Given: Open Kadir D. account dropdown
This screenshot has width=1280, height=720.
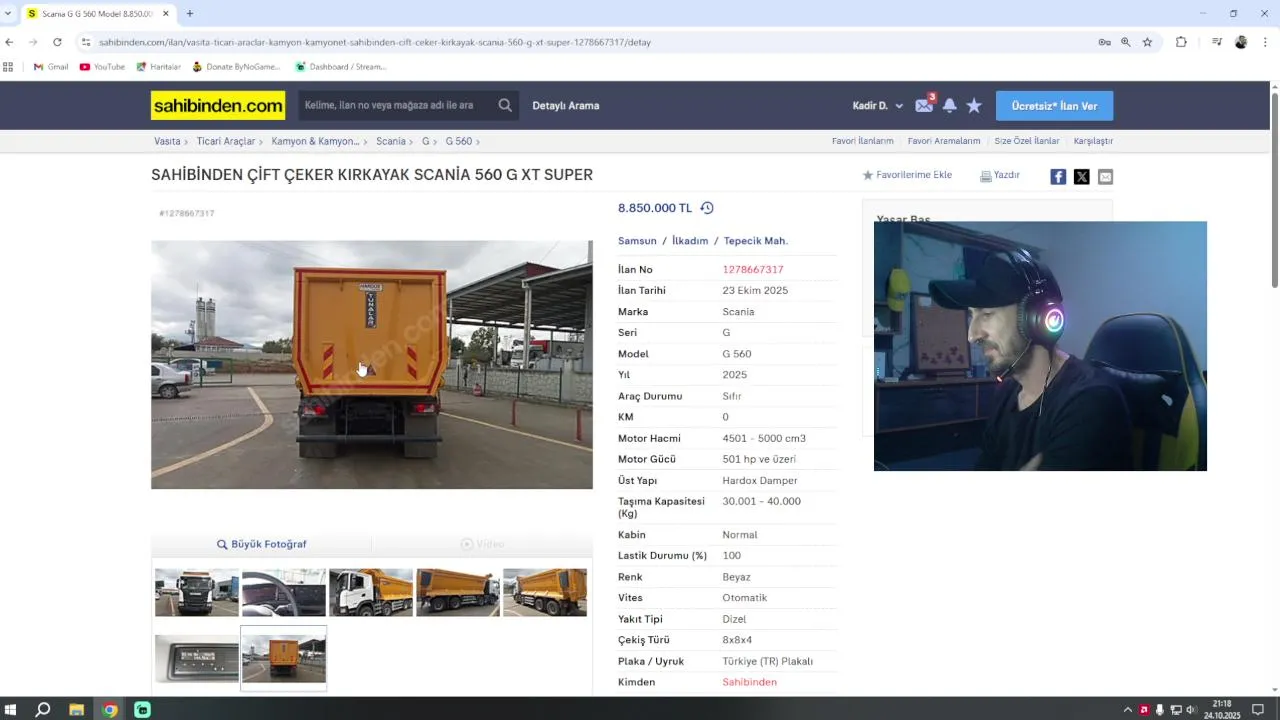Looking at the screenshot, I should pyautogui.click(x=878, y=105).
